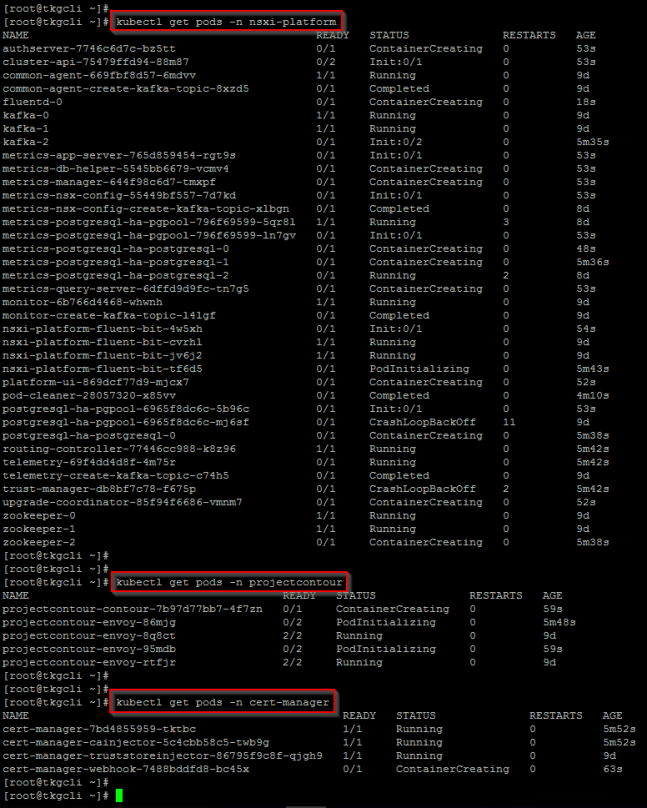The height and width of the screenshot is (808, 647).
Task: Click pod nsxi-platform-fluent-bit-cvrhl
Action: (103, 342)
